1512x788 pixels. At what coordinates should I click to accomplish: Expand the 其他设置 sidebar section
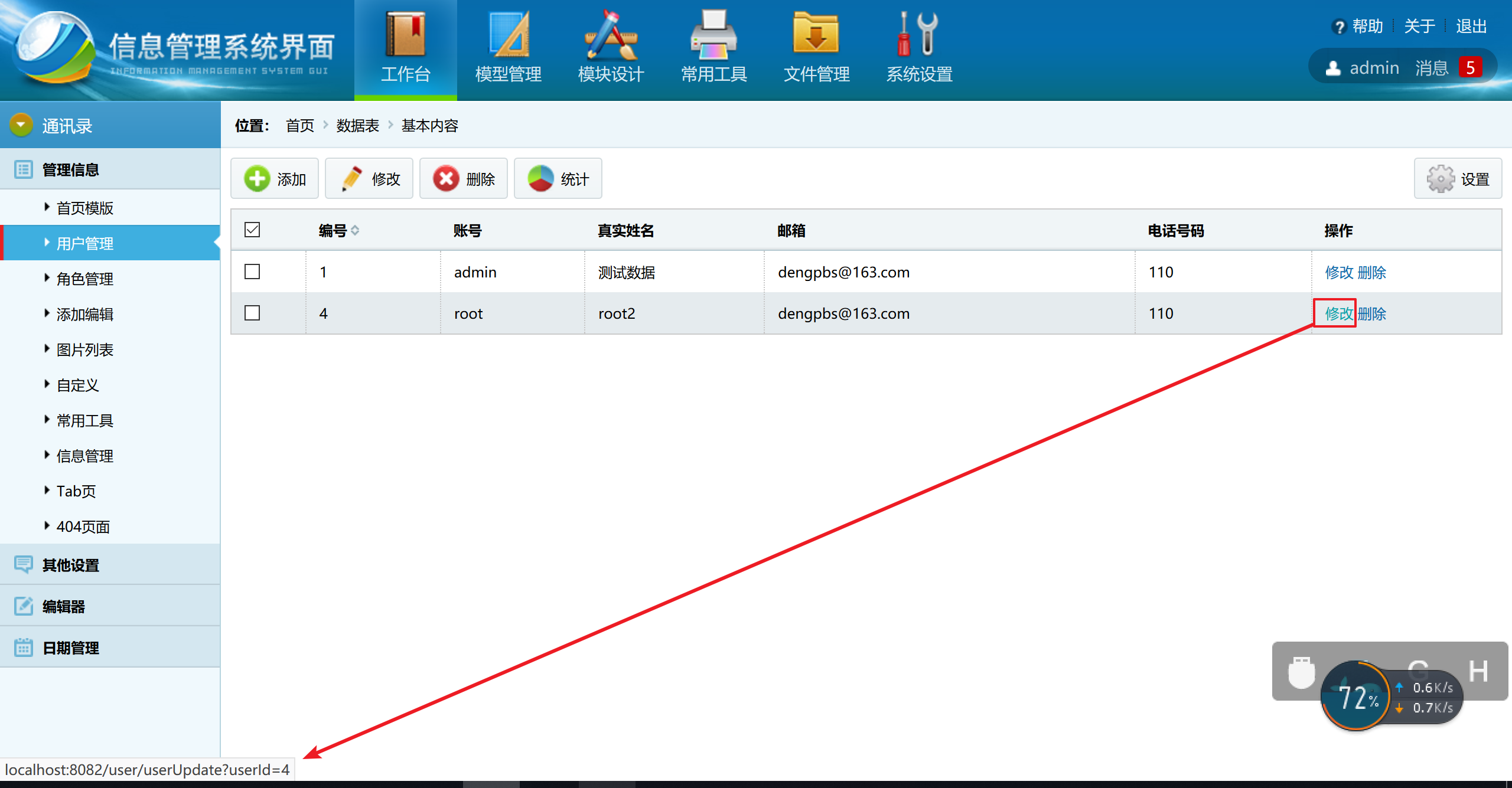point(71,565)
